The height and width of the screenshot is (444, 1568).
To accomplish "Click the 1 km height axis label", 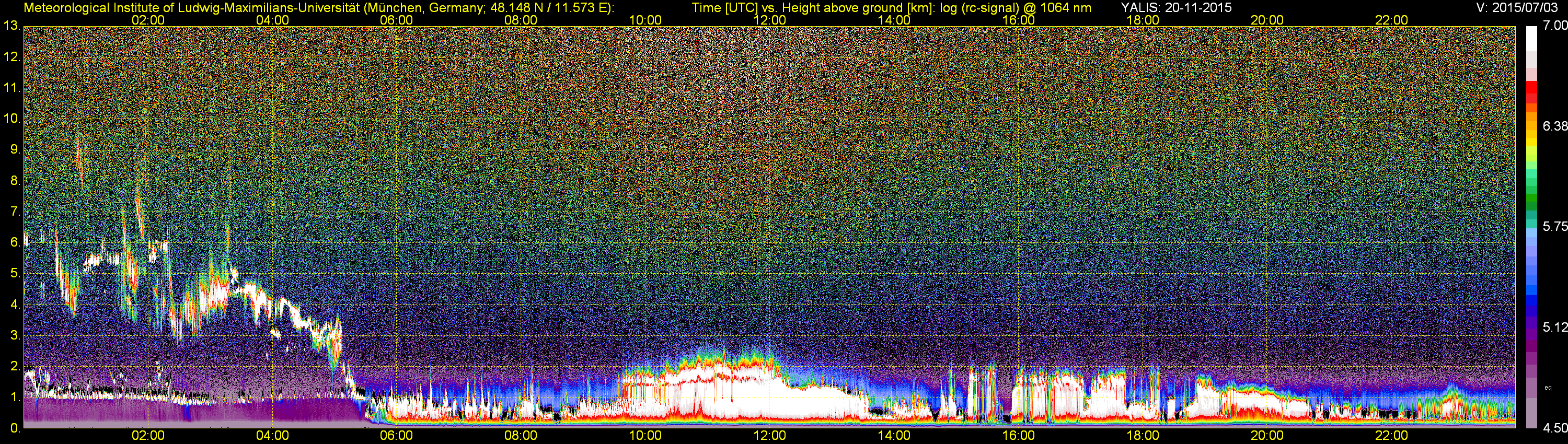I will pyautogui.click(x=15, y=397).
